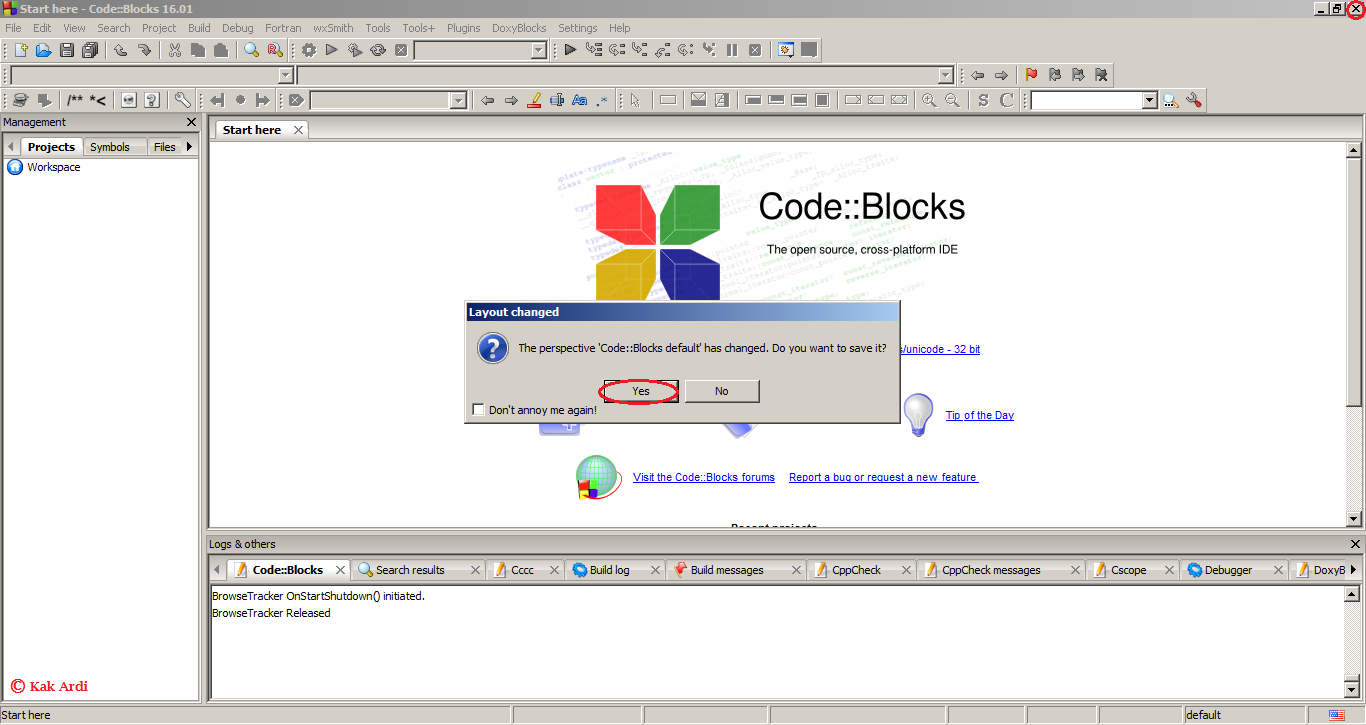This screenshot has width=1366, height=725.
Task: Click the Find toolbar magnifier icon
Action: coord(251,49)
